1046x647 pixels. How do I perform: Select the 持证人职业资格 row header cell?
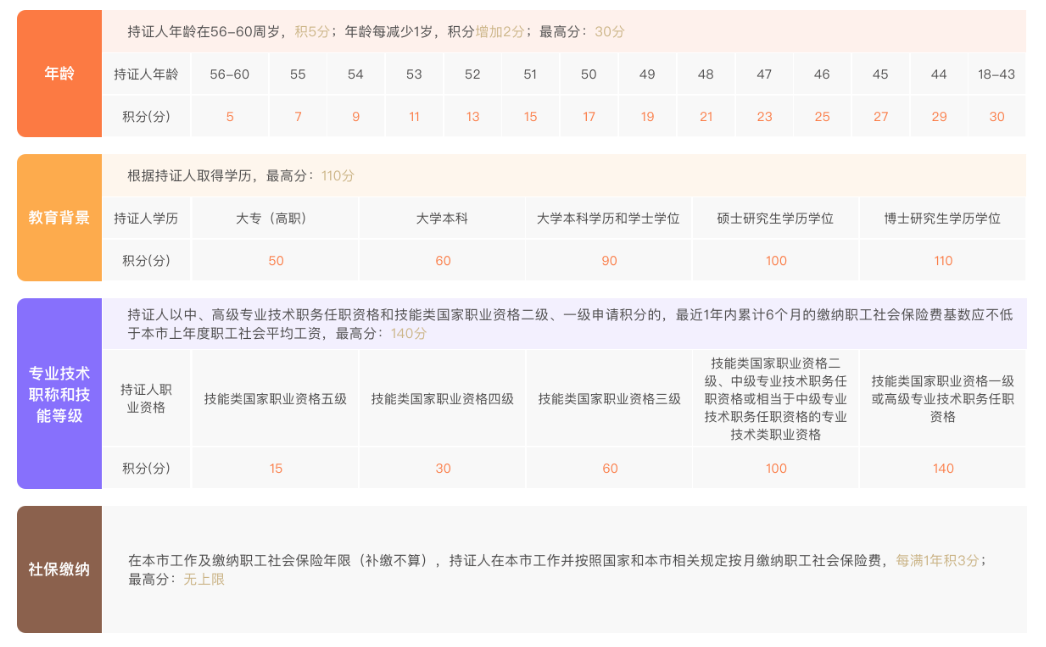(146, 398)
